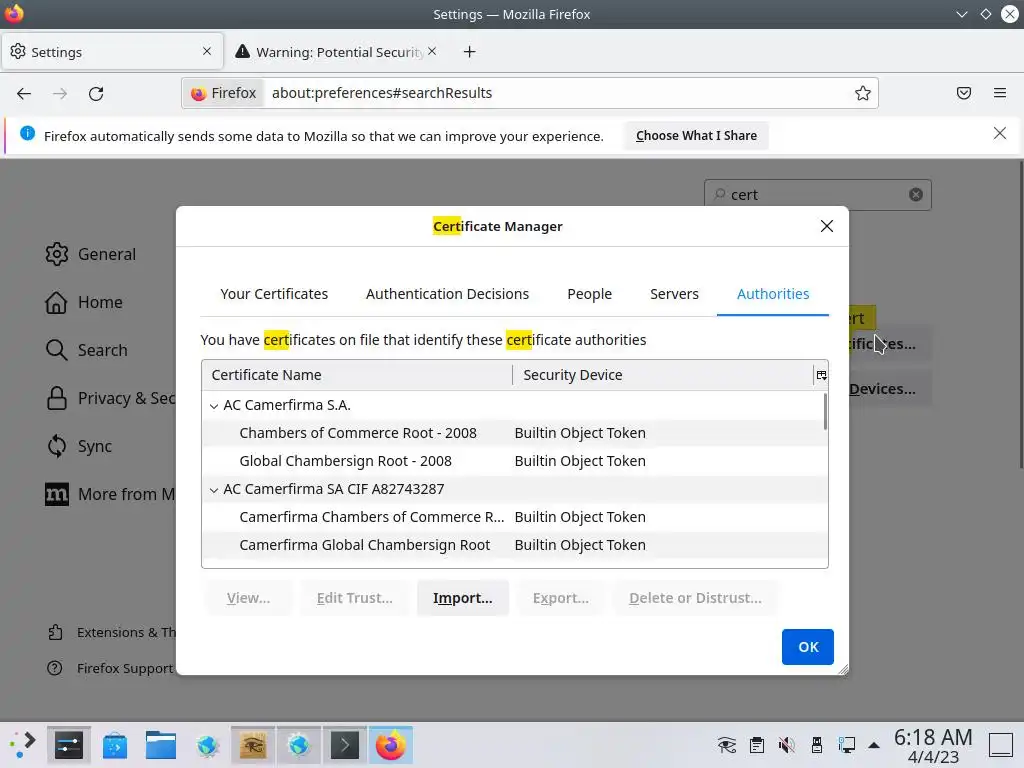Show hidden system tray icons arrow
Screen dimensions: 1024x768
[x=874, y=745]
